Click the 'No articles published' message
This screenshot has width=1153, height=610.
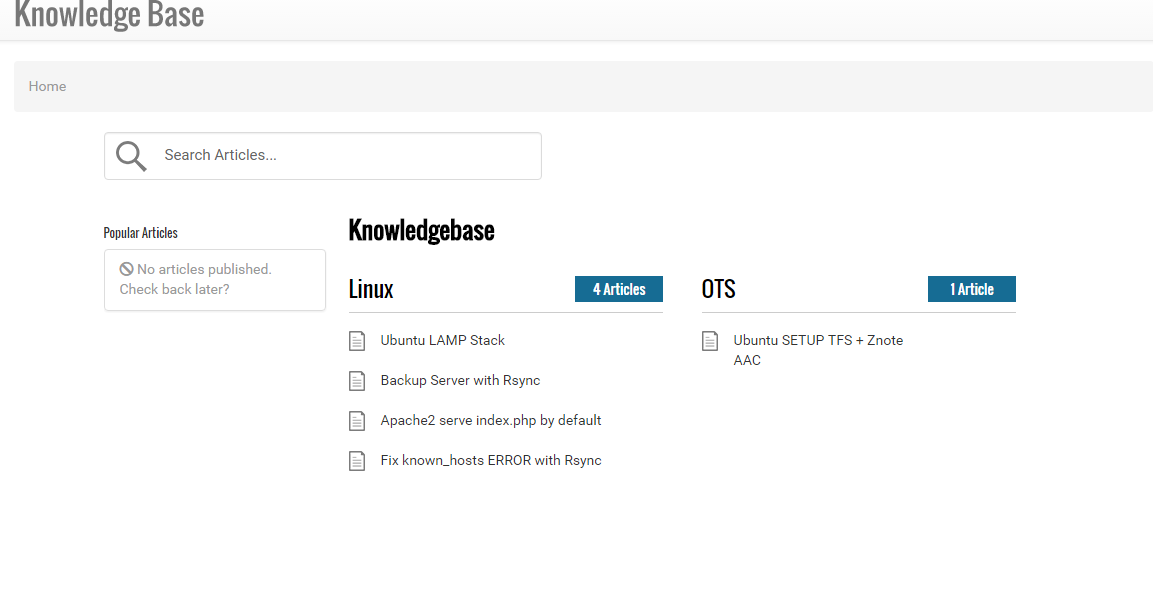[x=196, y=279]
